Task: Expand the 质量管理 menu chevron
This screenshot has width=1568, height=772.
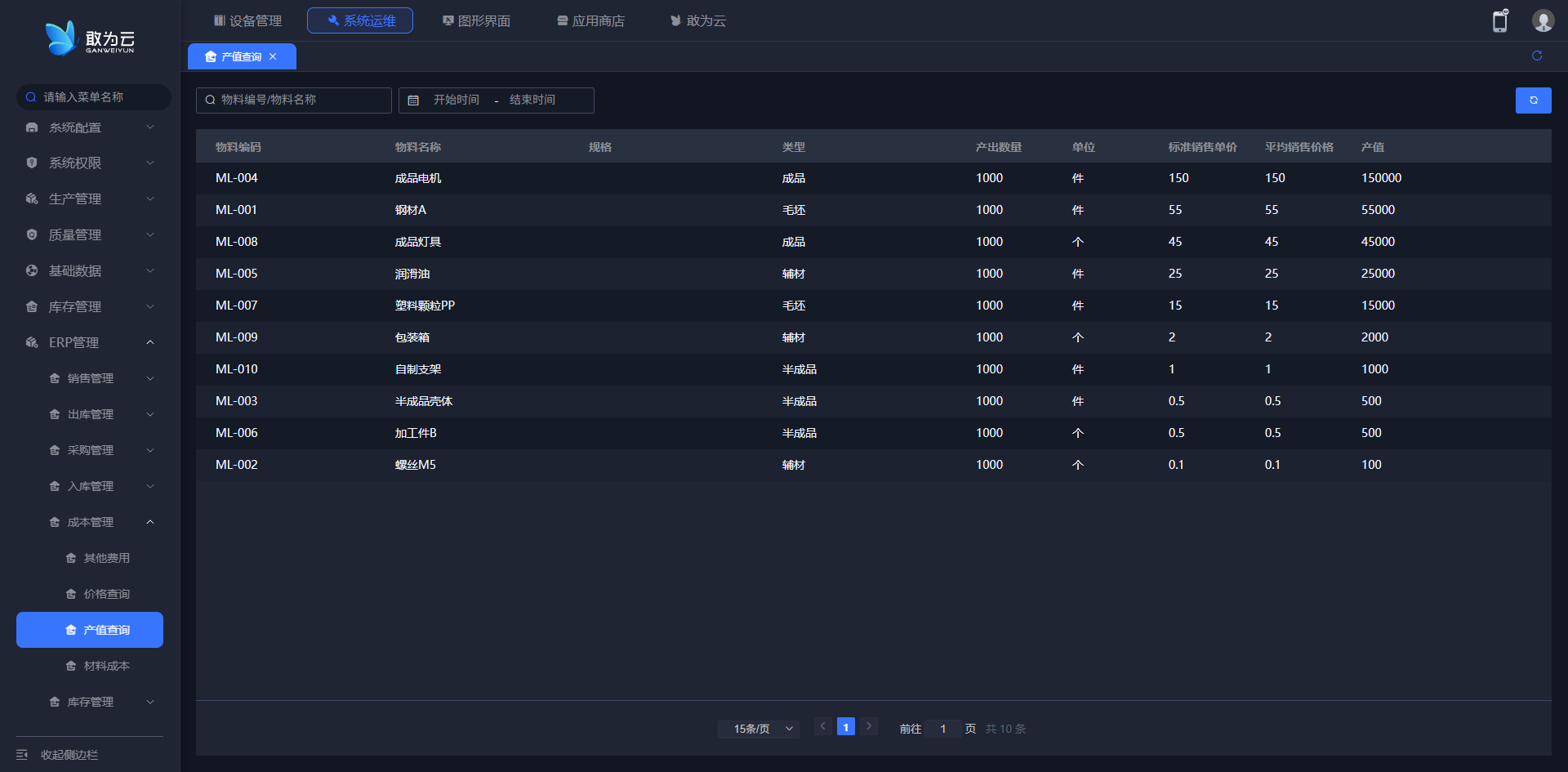Action: click(150, 234)
